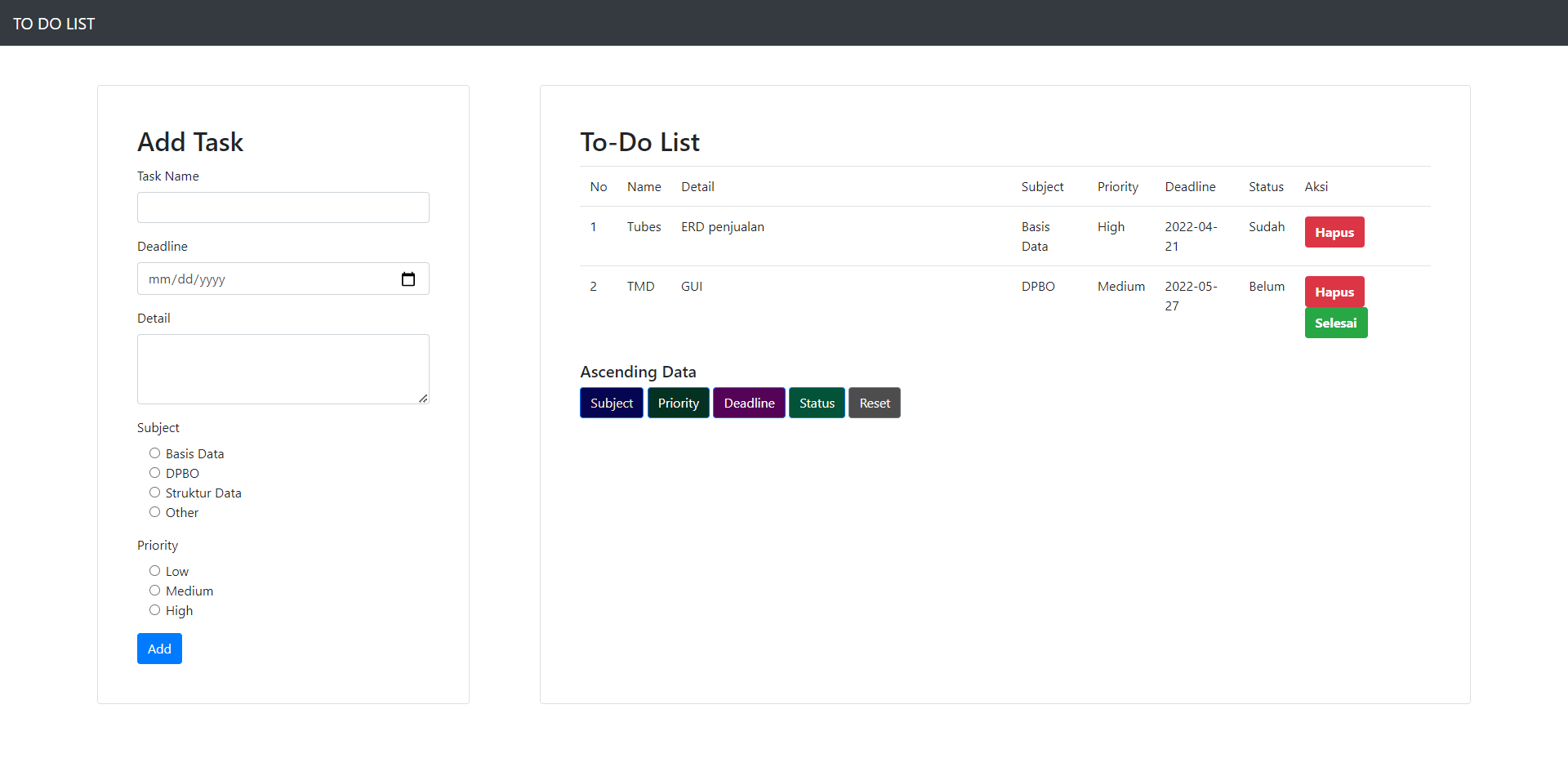Mark TMD task done with Selesai

click(x=1336, y=323)
